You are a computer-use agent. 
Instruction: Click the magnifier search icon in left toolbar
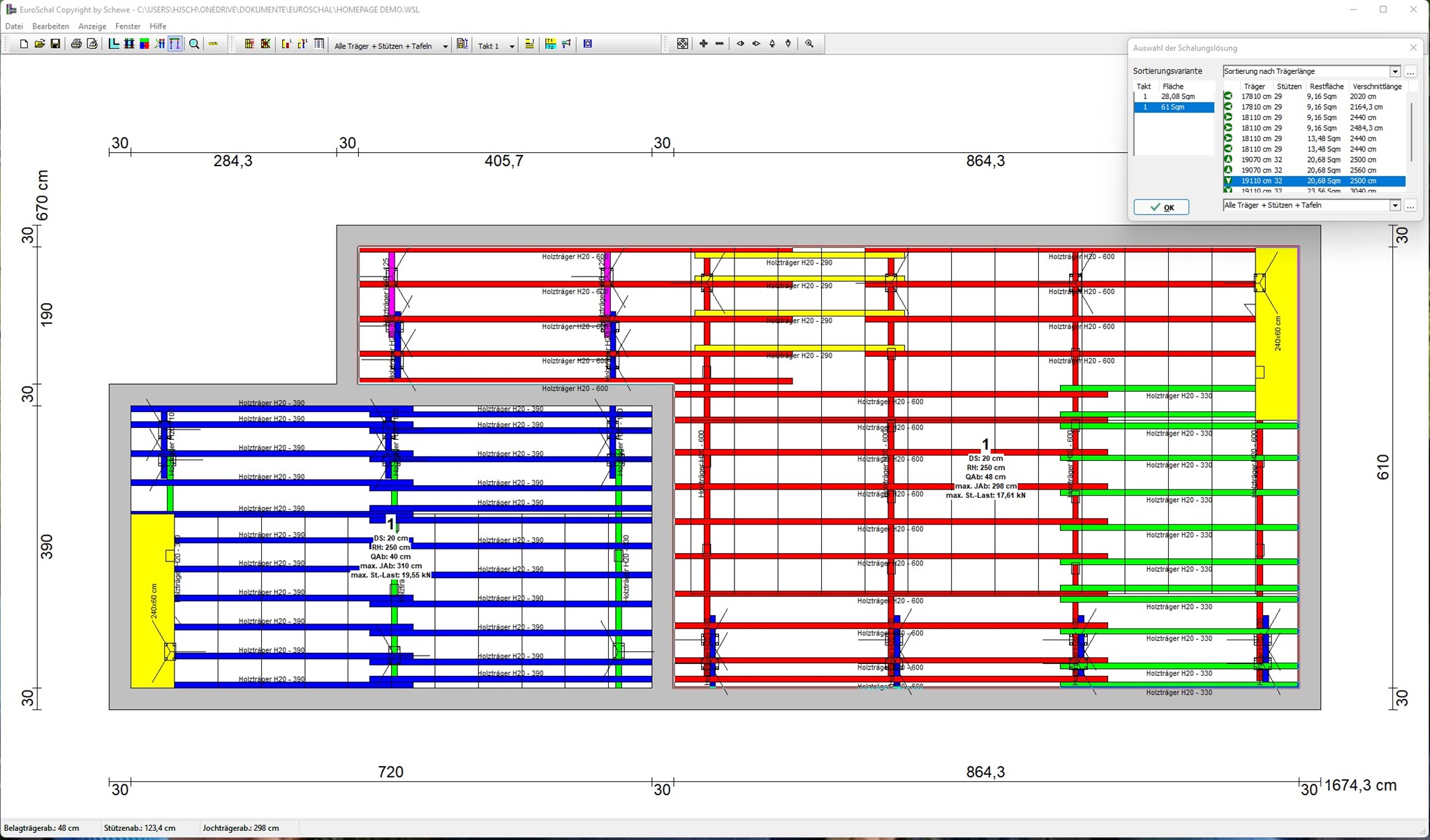pos(194,44)
